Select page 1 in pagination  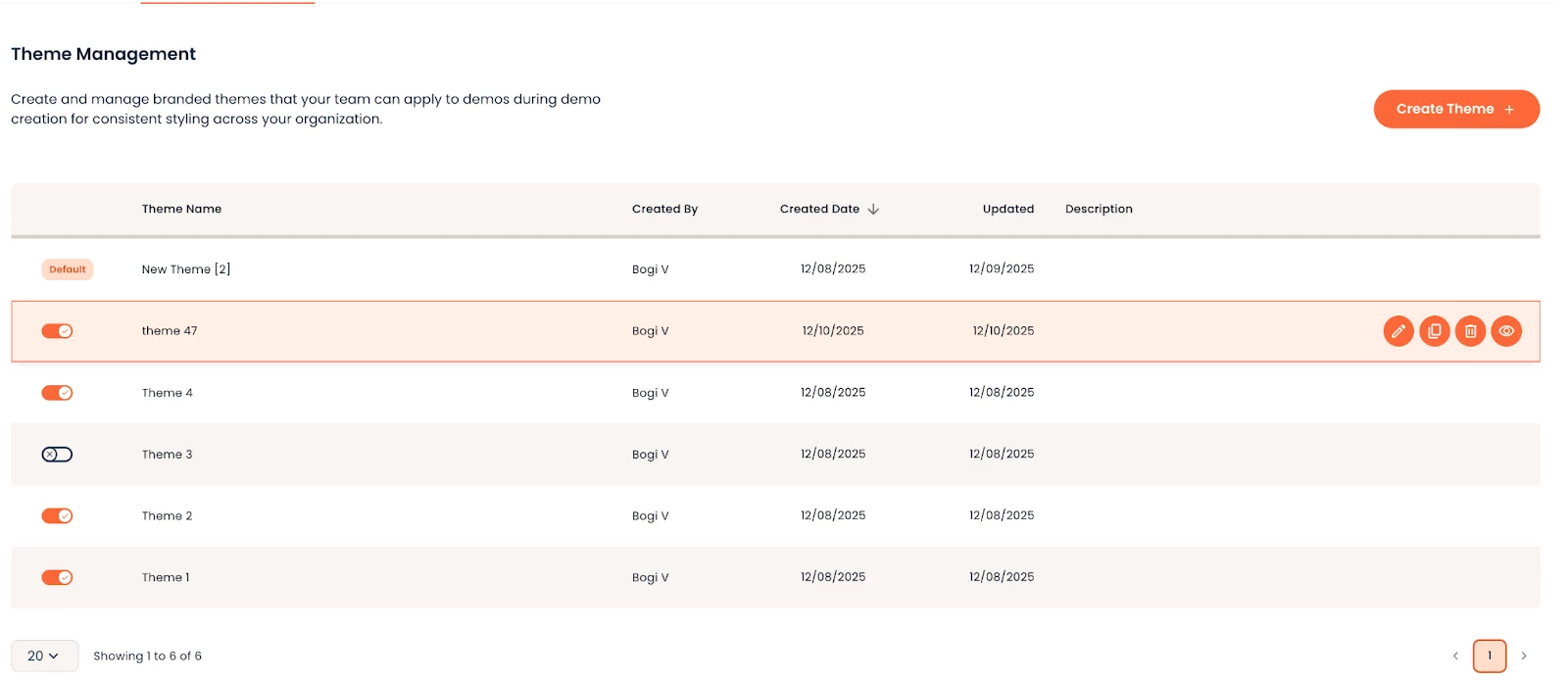(x=1490, y=656)
